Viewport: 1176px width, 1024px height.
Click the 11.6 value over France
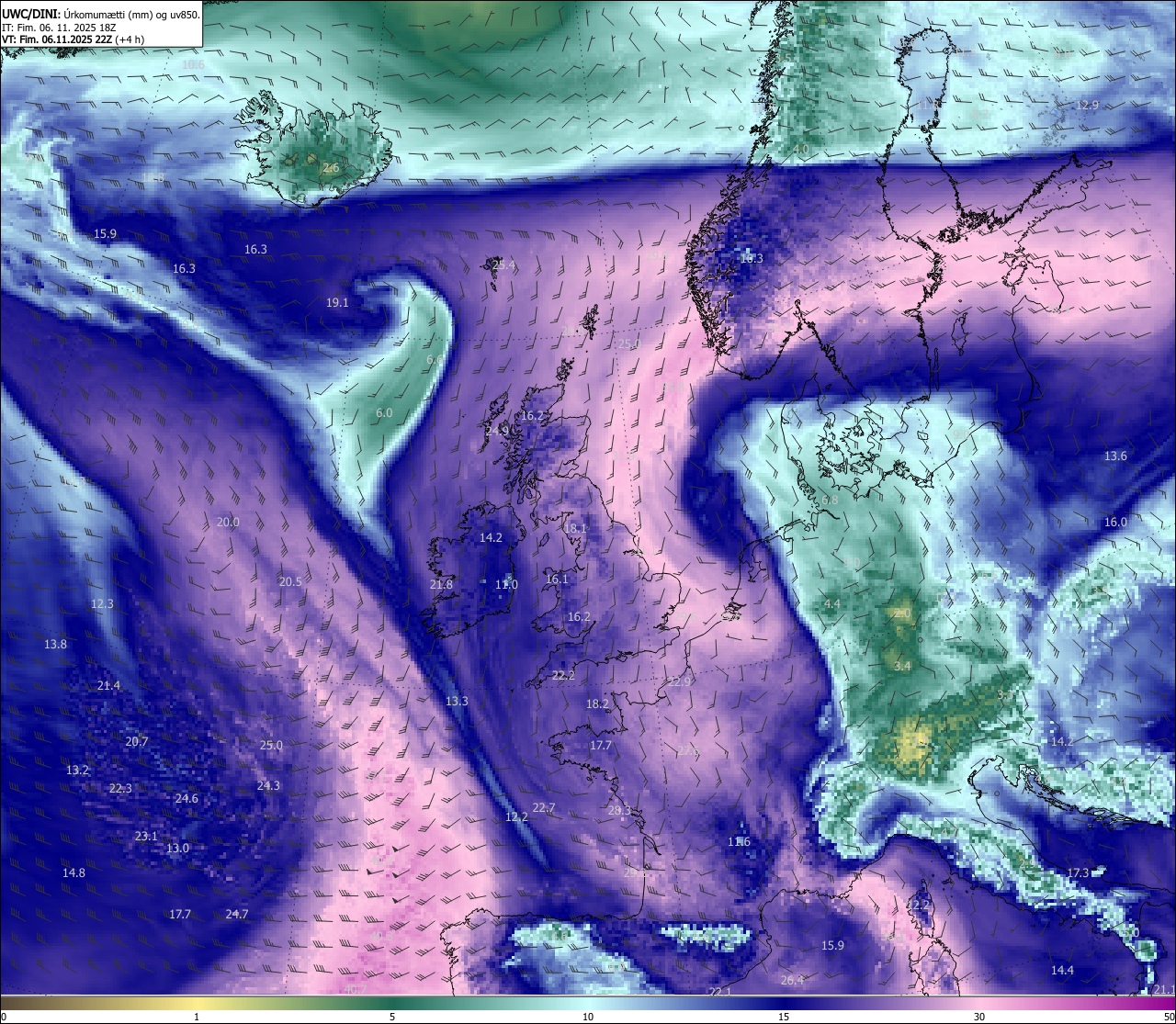click(739, 841)
